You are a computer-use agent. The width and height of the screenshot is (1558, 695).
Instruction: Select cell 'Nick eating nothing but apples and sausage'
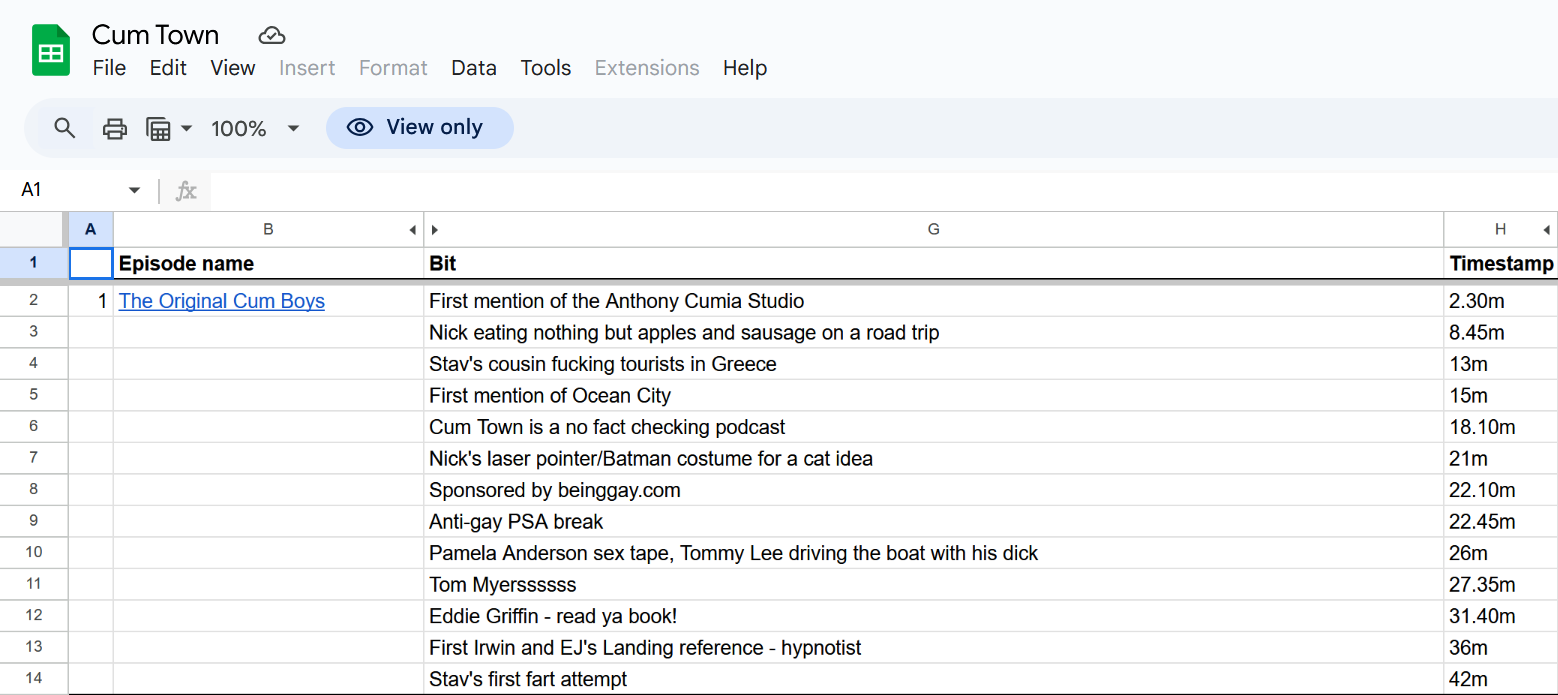[x=934, y=333]
